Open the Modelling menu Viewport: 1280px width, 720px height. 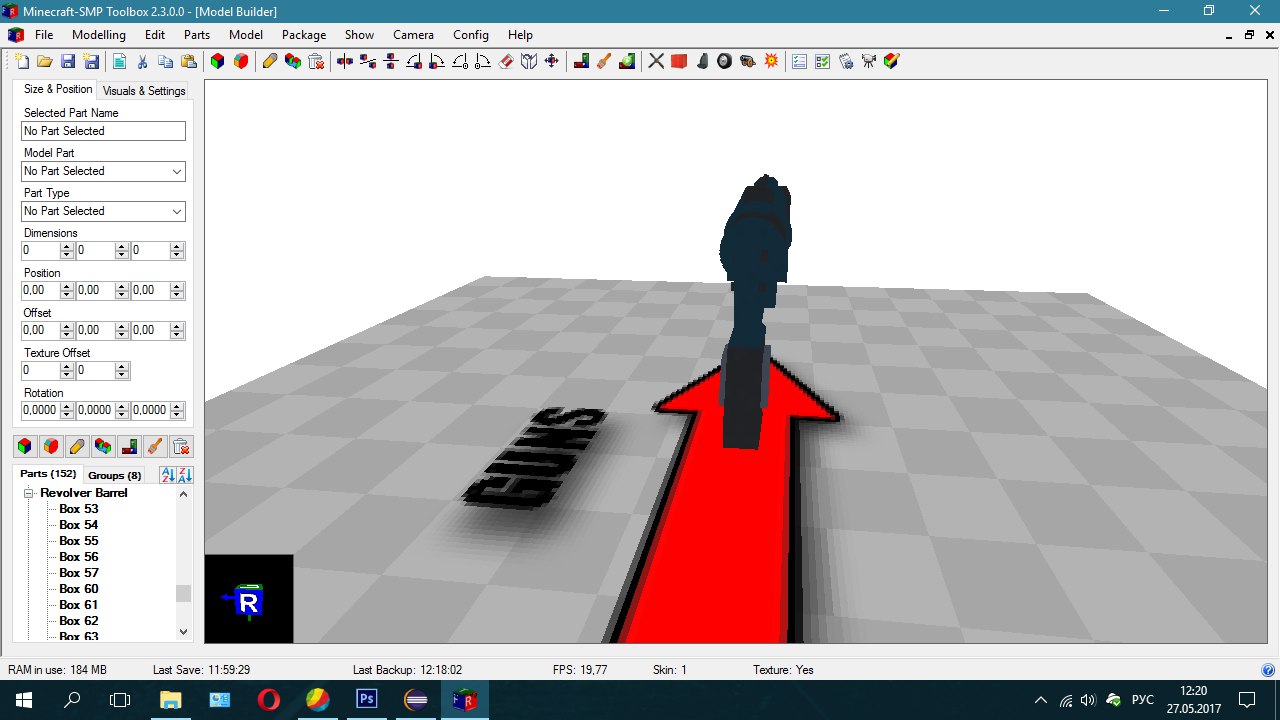pos(99,35)
